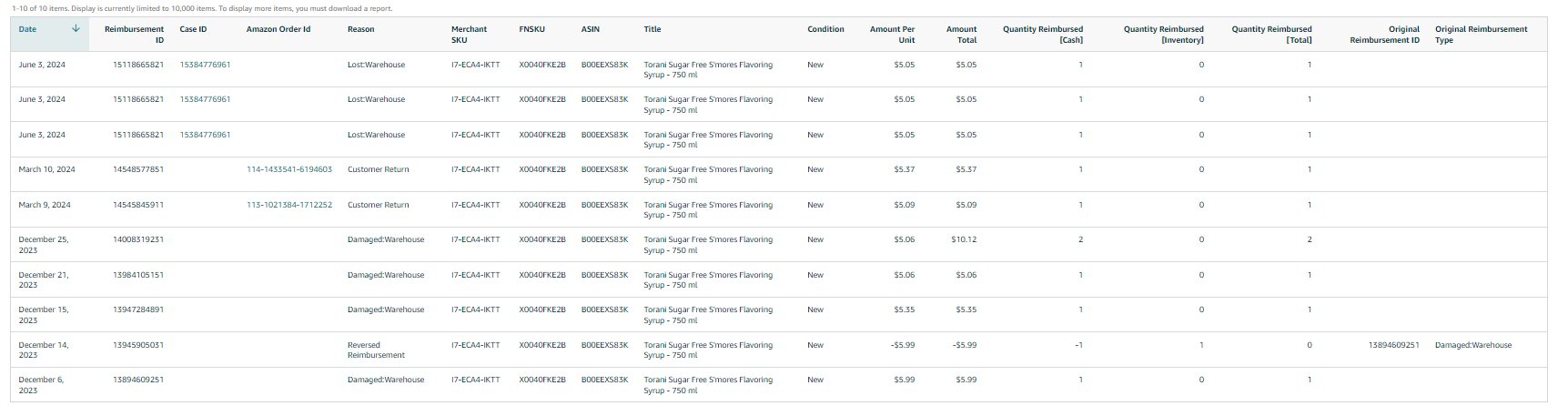Click original reimbursement ID 13894609251 value
Viewport: 1568px width, 406px height.
[1393, 345]
